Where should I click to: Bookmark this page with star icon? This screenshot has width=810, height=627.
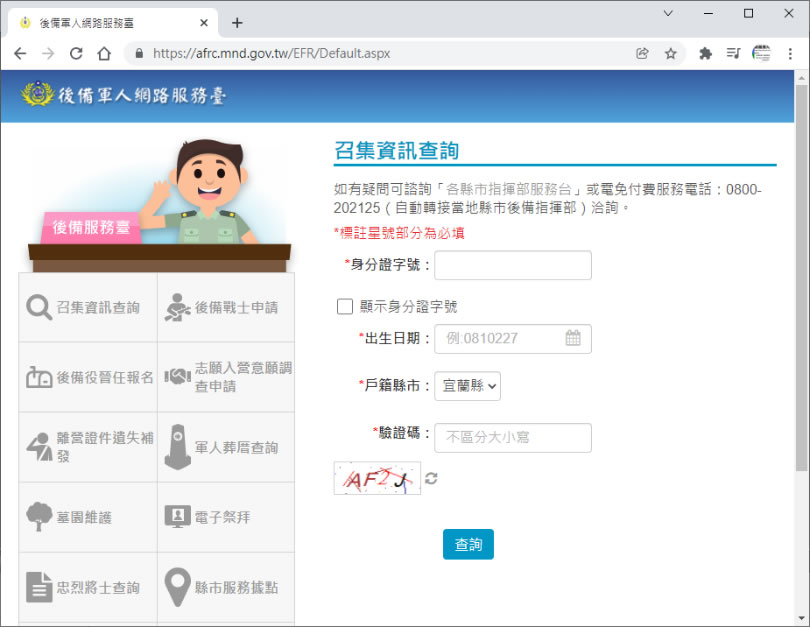click(x=671, y=54)
